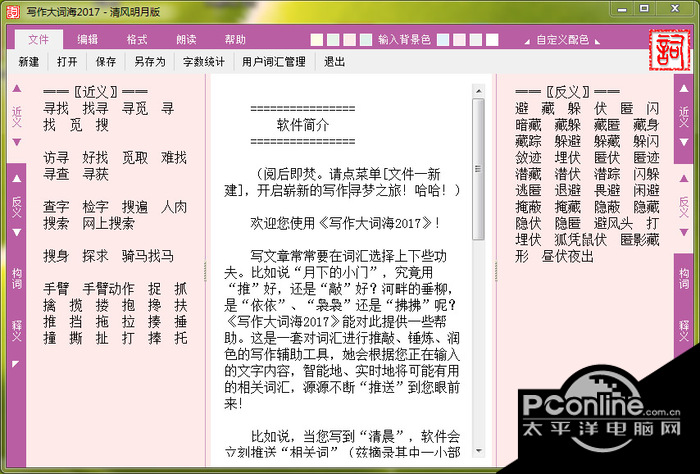Pick the light blue background color swatch

[x=443, y=40]
